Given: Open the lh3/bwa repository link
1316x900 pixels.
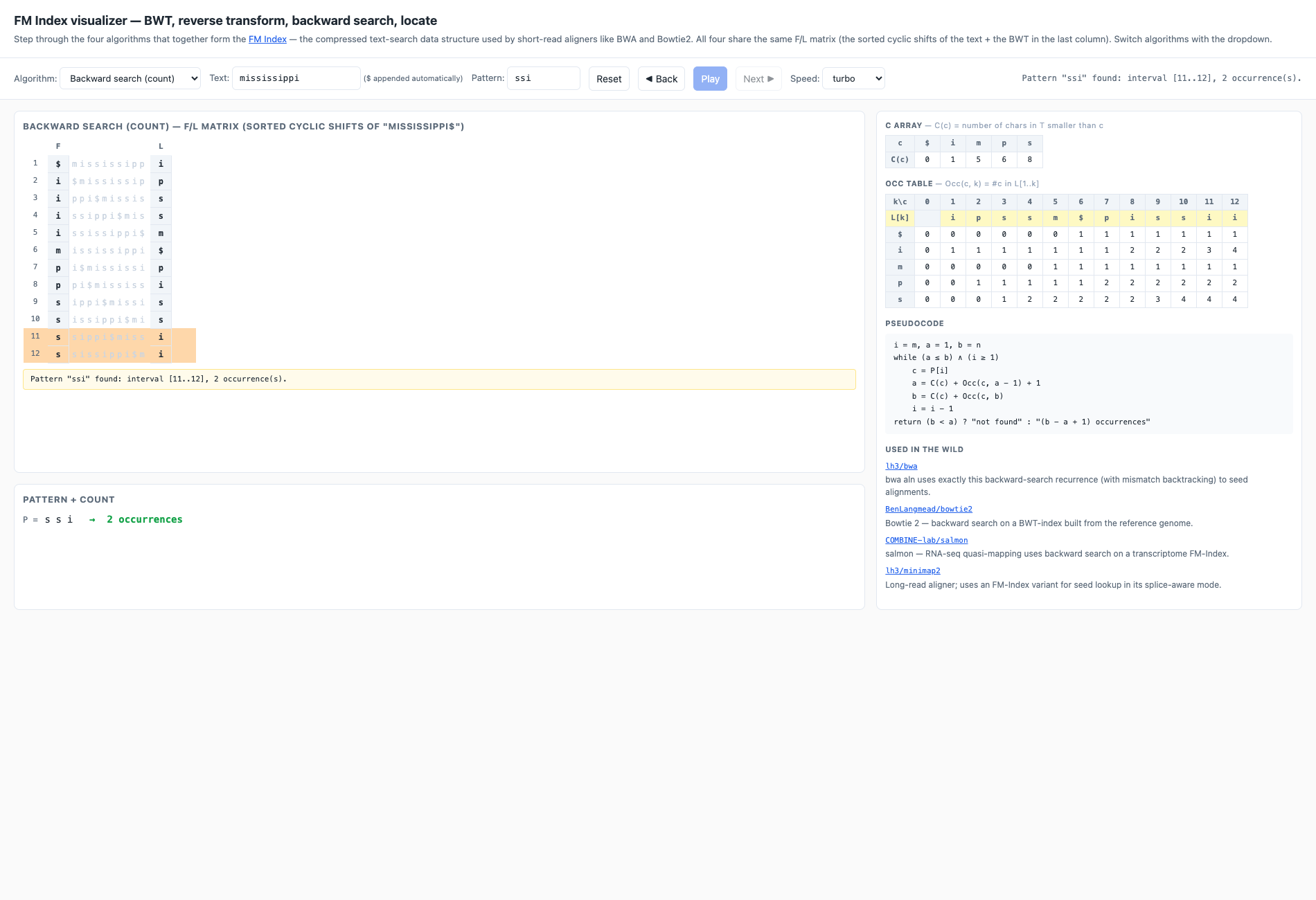Looking at the screenshot, I should tap(901, 467).
